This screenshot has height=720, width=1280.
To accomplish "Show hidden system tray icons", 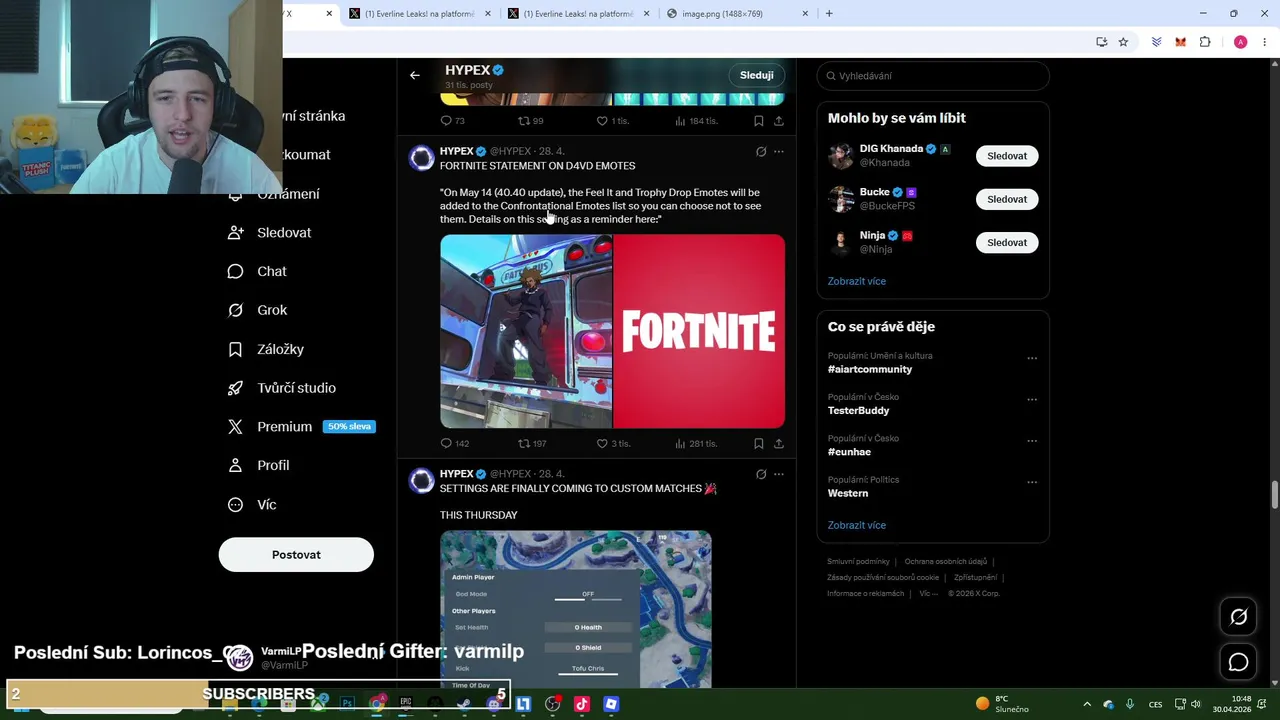I will 1087,704.
